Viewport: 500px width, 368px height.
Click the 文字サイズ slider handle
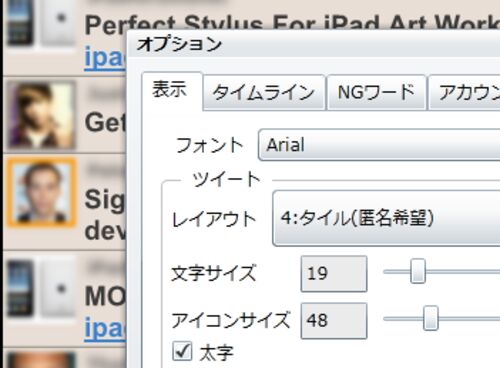(417, 271)
